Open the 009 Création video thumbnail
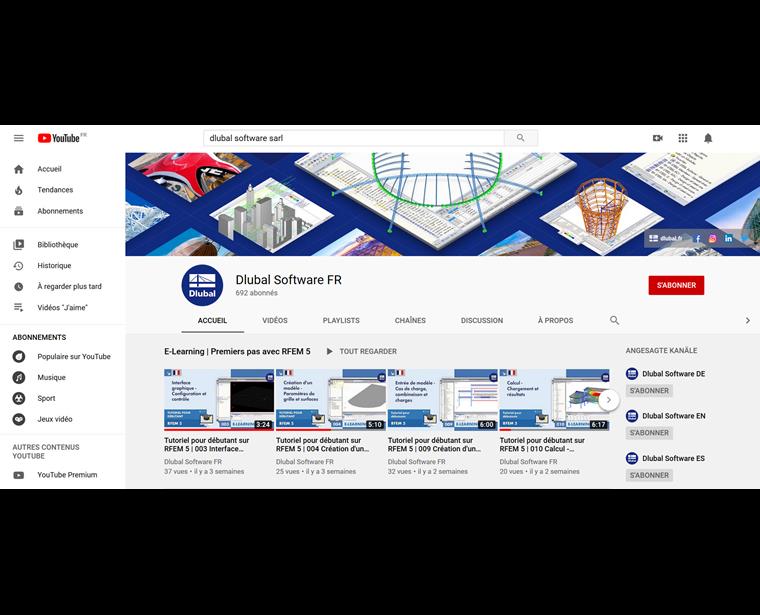 point(443,399)
